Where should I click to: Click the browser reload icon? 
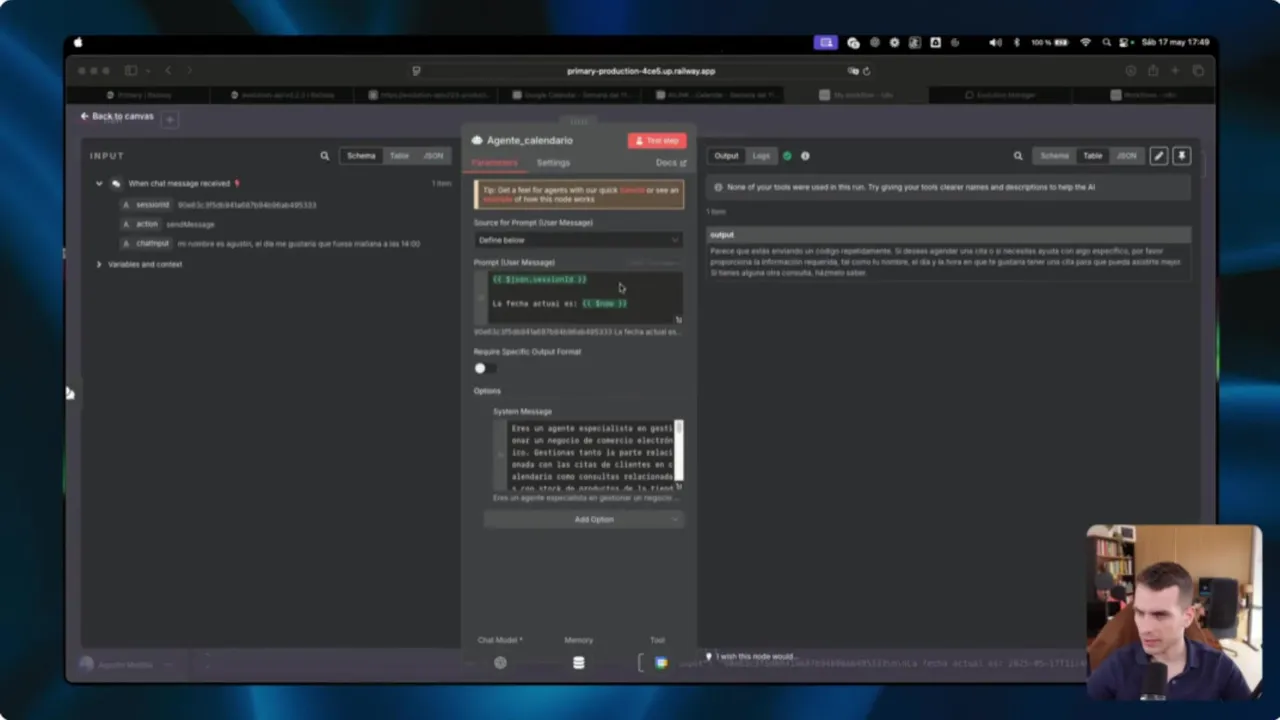[866, 71]
